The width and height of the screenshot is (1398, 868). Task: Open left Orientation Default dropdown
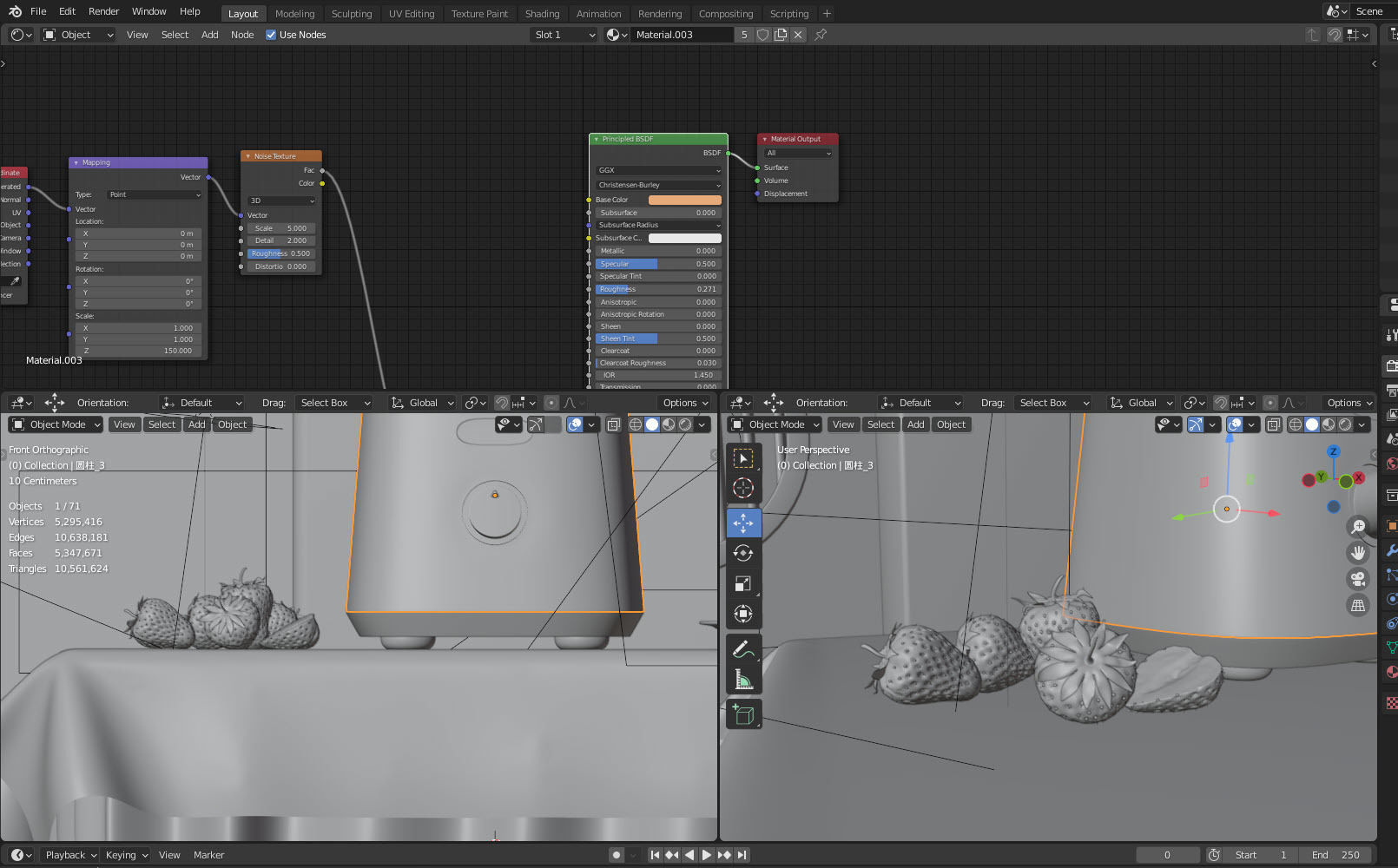[201, 403]
